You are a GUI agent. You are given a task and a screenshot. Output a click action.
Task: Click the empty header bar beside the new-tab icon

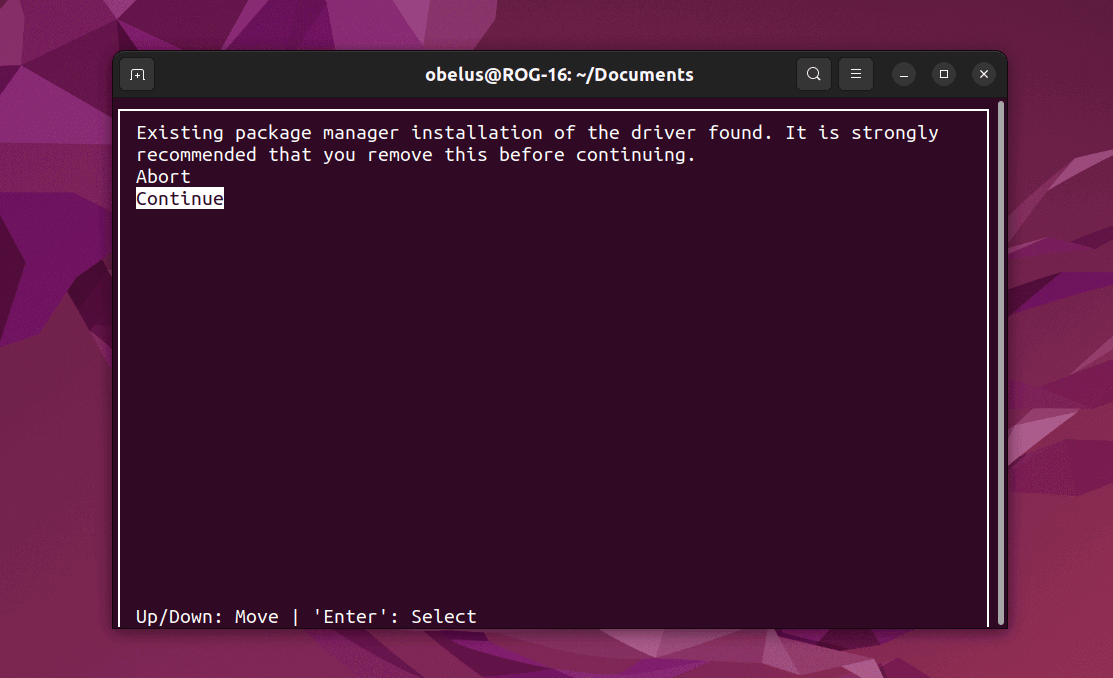(x=284, y=75)
